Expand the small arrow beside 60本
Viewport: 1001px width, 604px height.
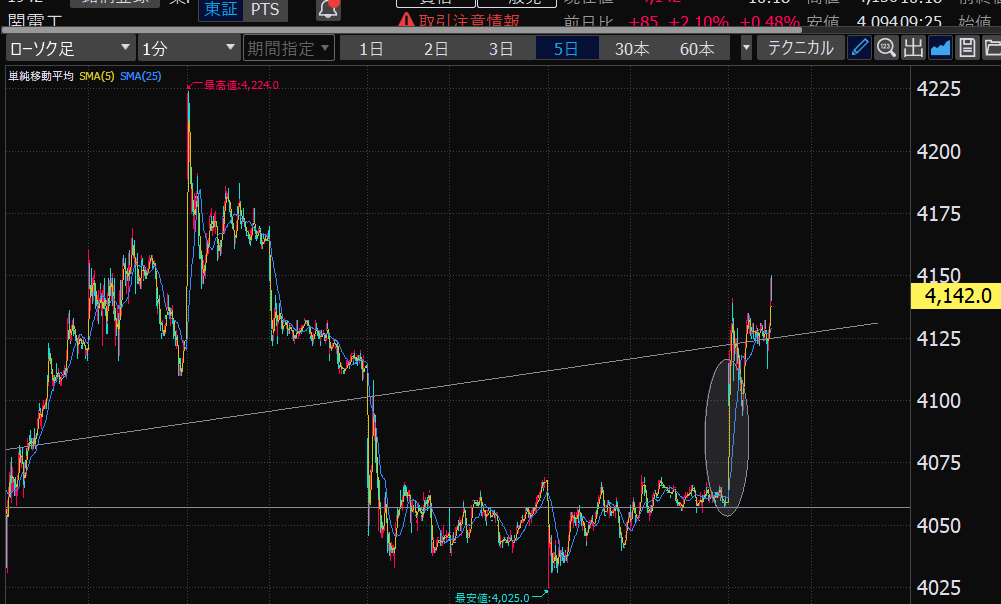[x=746, y=48]
